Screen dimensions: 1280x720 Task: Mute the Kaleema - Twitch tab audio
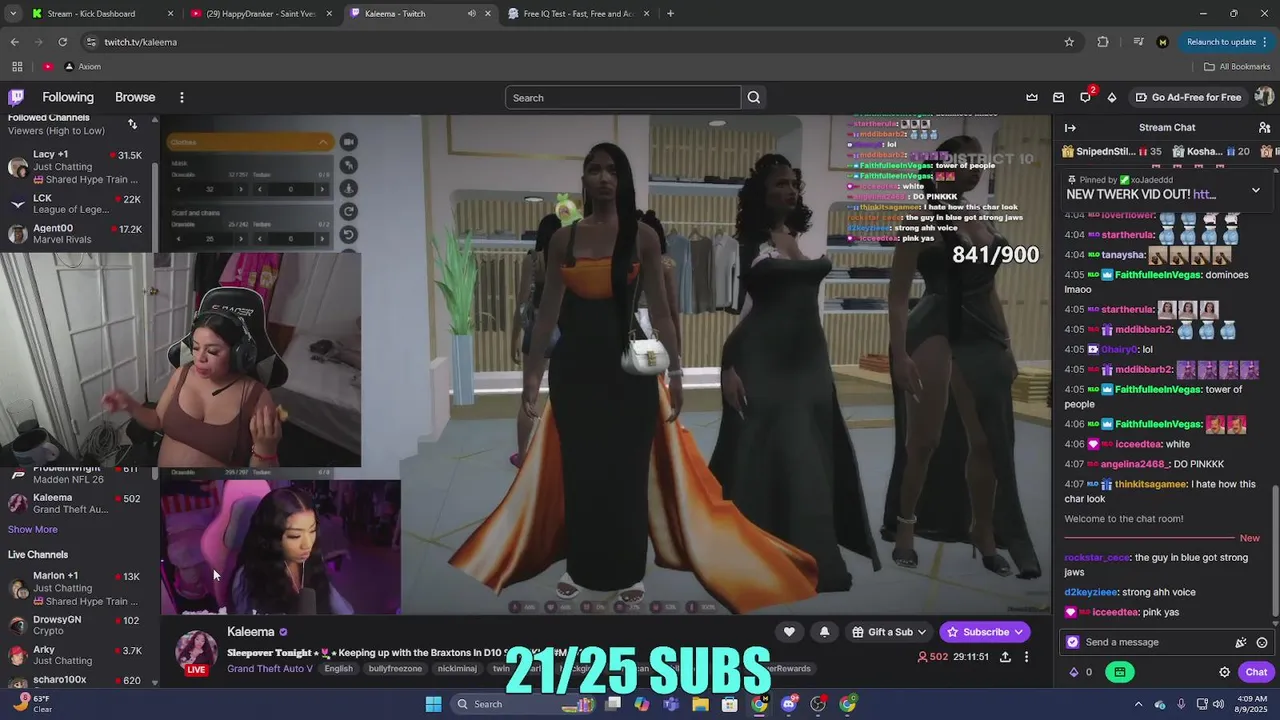click(x=471, y=13)
